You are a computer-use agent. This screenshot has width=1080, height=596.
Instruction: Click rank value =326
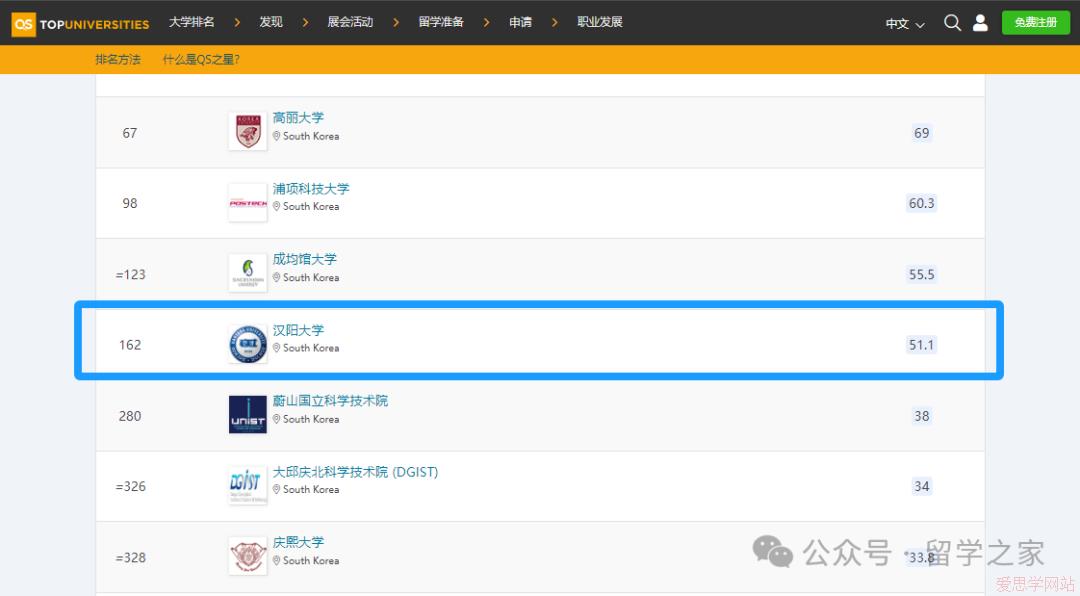click(x=131, y=486)
